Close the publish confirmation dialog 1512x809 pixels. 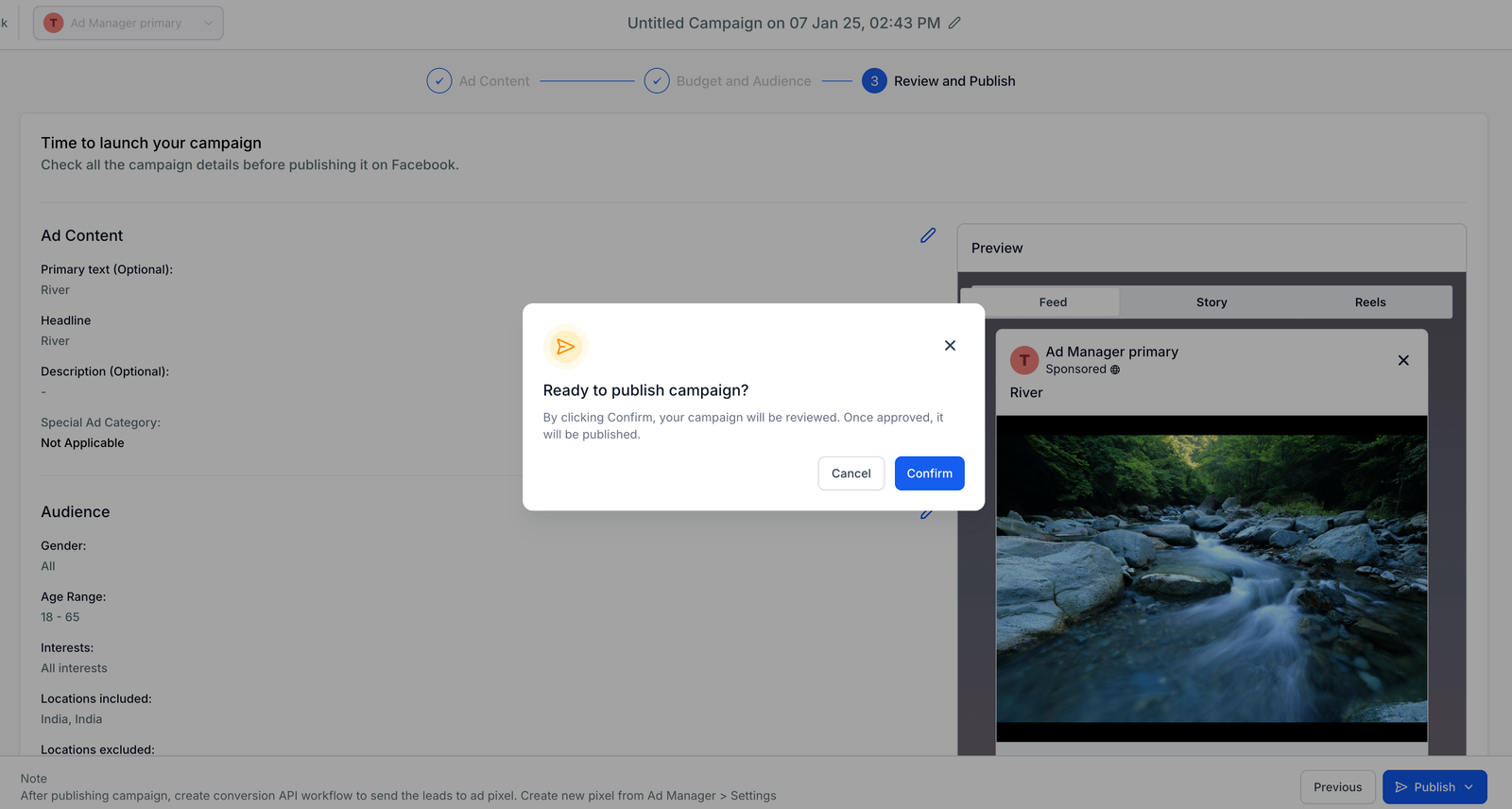tap(950, 346)
